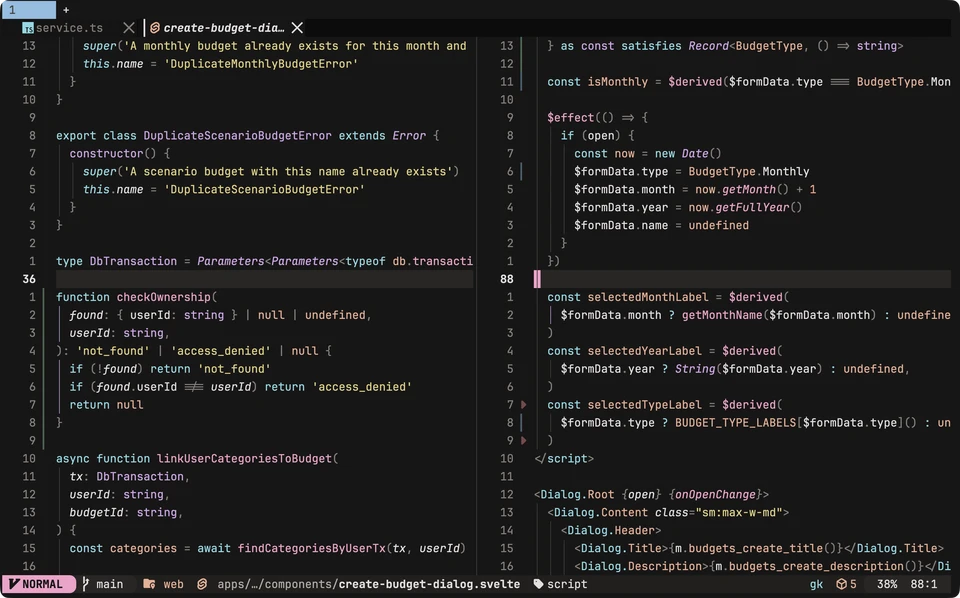960x598 pixels.
Task: Switch to the create-budget-dia… buffer tab
Action: coord(223,28)
